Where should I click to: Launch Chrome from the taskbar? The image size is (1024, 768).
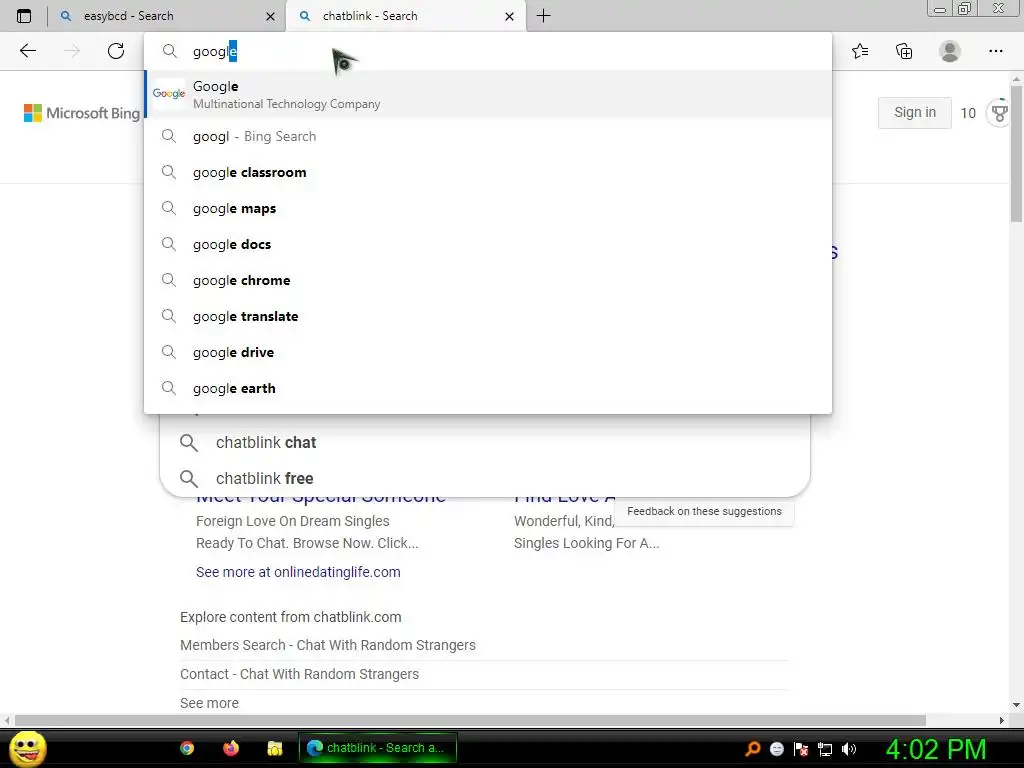187,748
